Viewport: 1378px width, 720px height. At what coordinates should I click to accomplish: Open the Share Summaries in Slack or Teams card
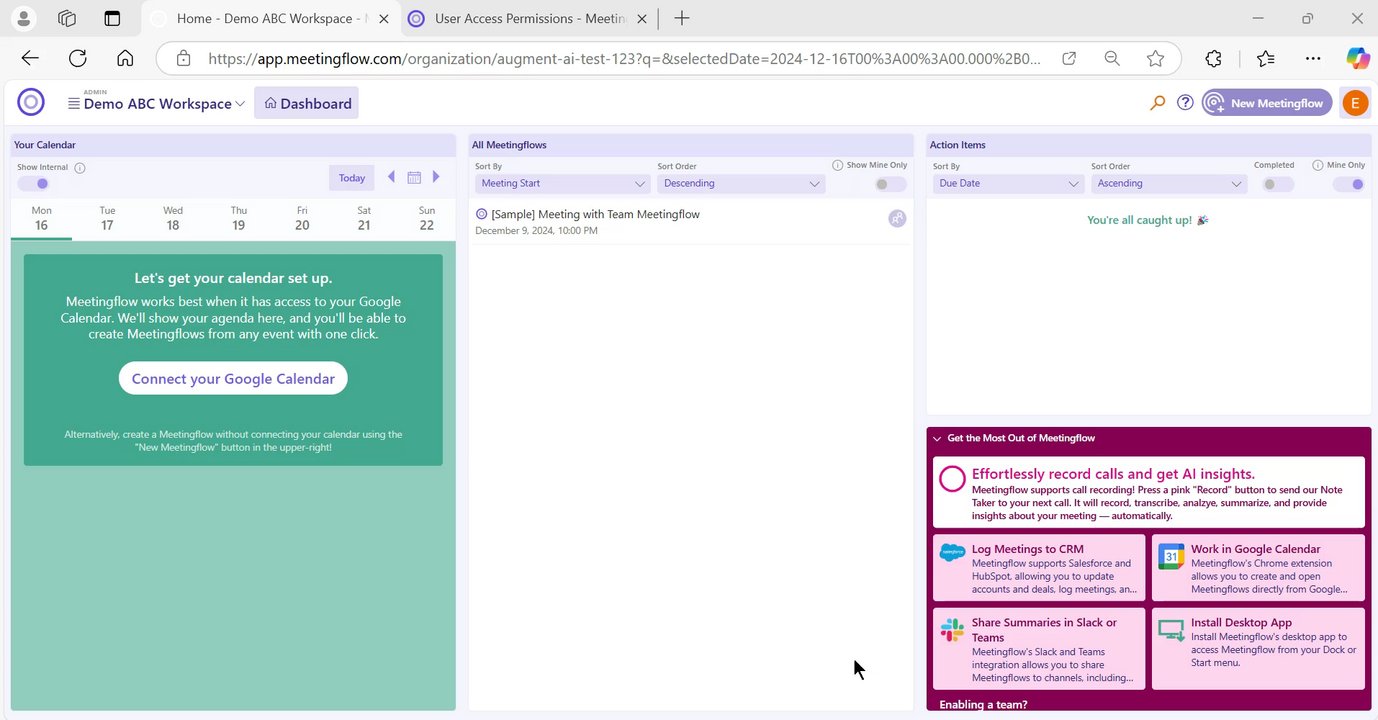1039,648
